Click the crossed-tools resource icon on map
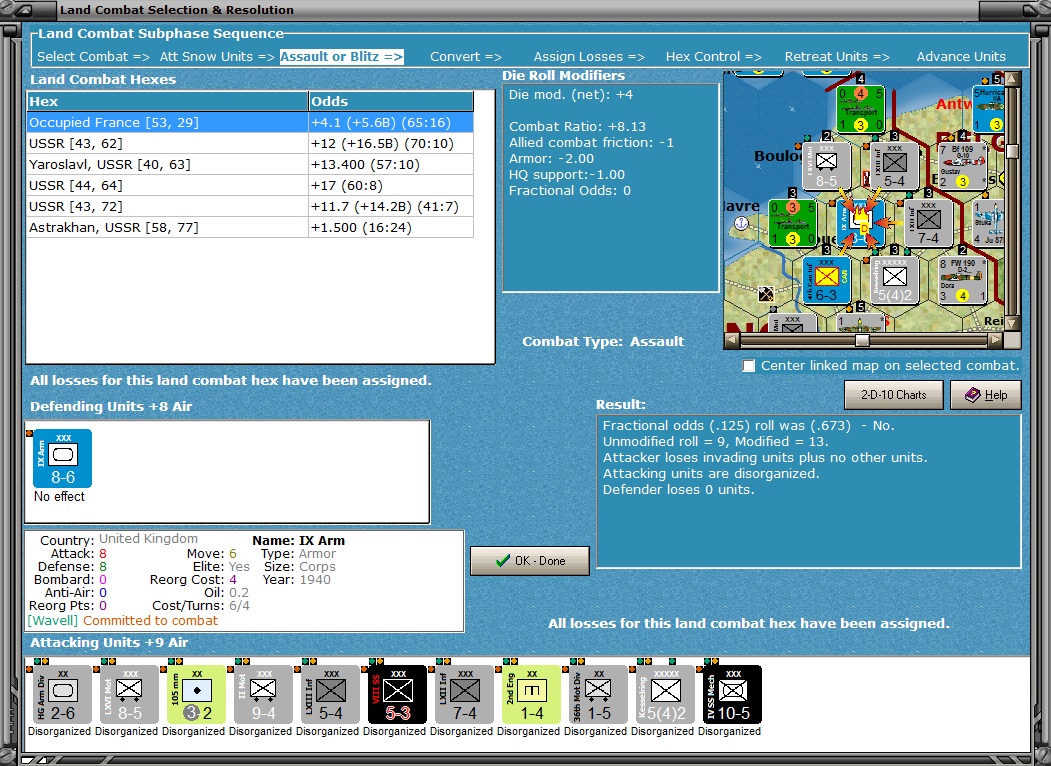This screenshot has height=766, width=1051. click(x=765, y=294)
